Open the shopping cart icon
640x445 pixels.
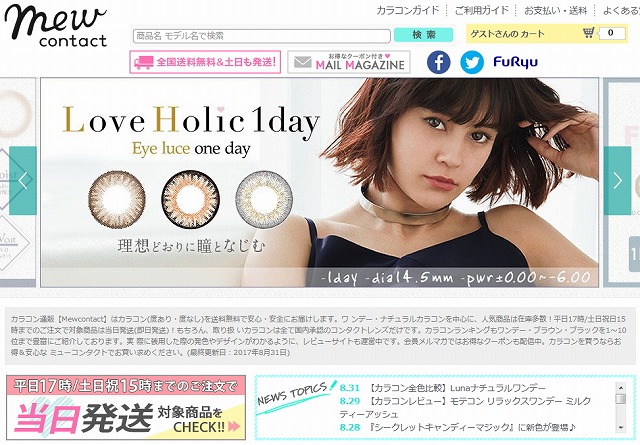click(588, 33)
